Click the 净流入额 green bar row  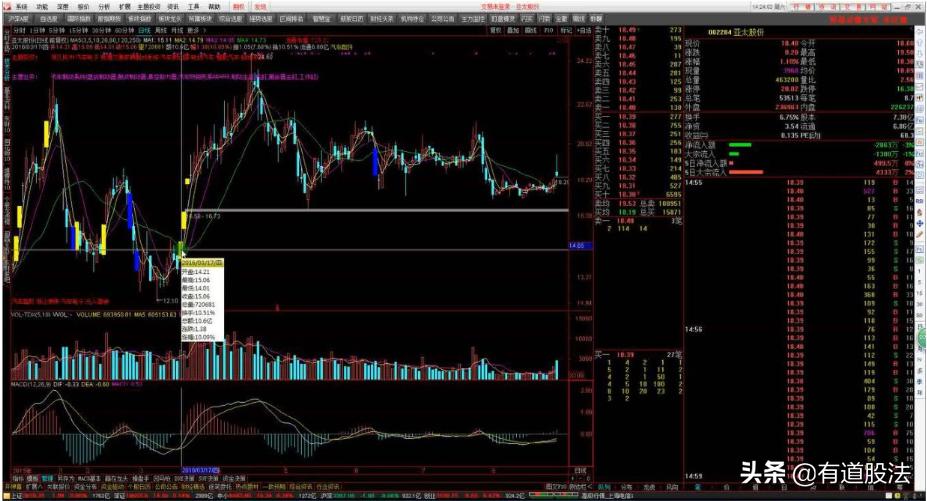[x=798, y=144]
